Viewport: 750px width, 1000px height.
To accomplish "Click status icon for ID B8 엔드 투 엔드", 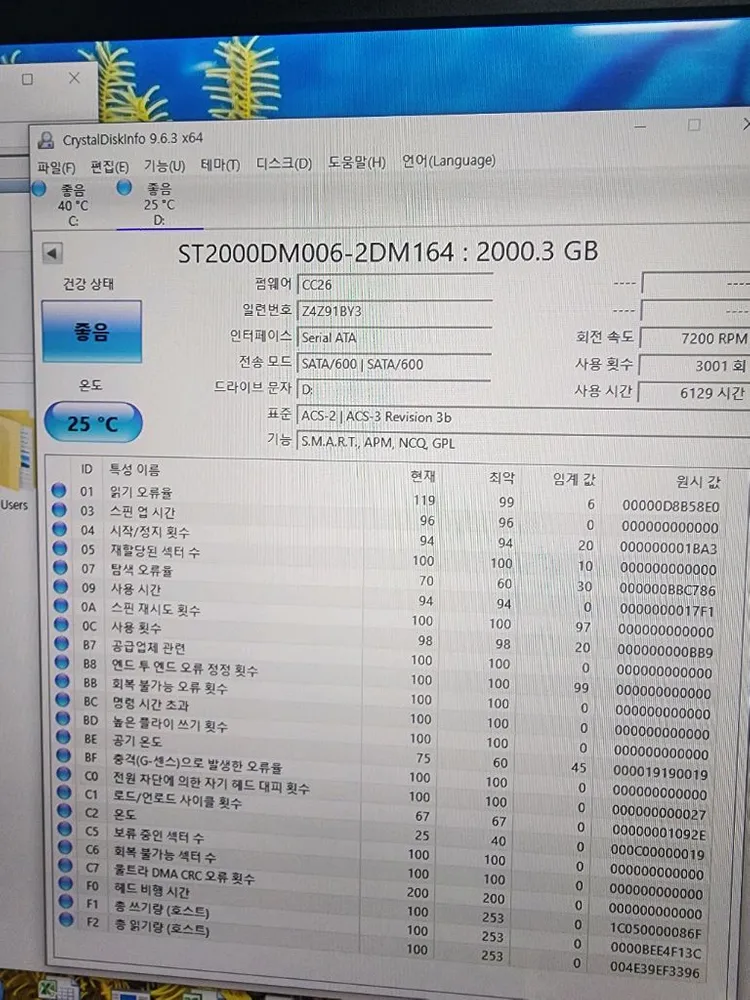I will point(62,662).
